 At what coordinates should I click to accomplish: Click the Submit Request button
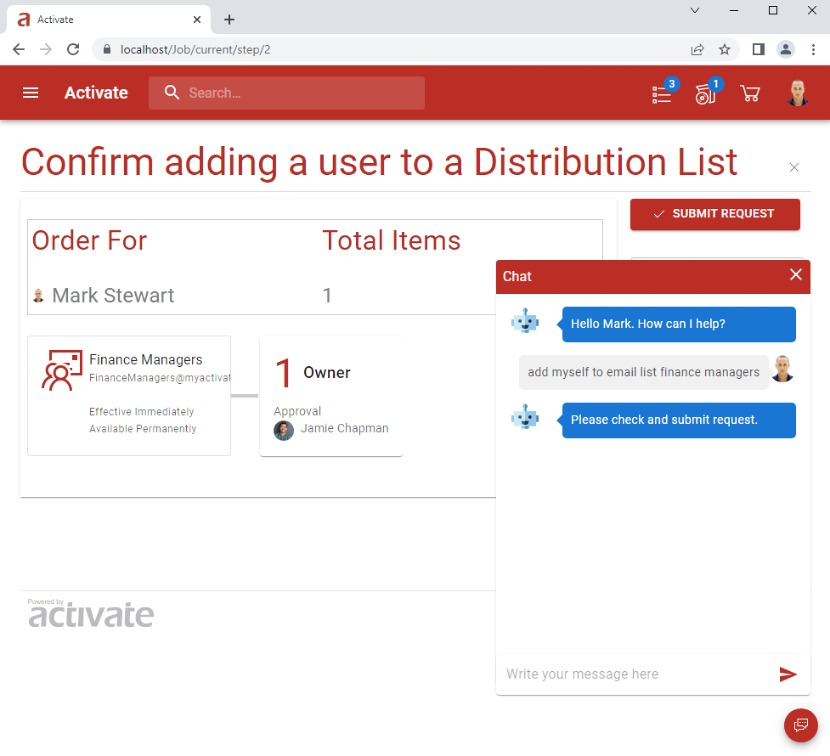click(x=715, y=214)
